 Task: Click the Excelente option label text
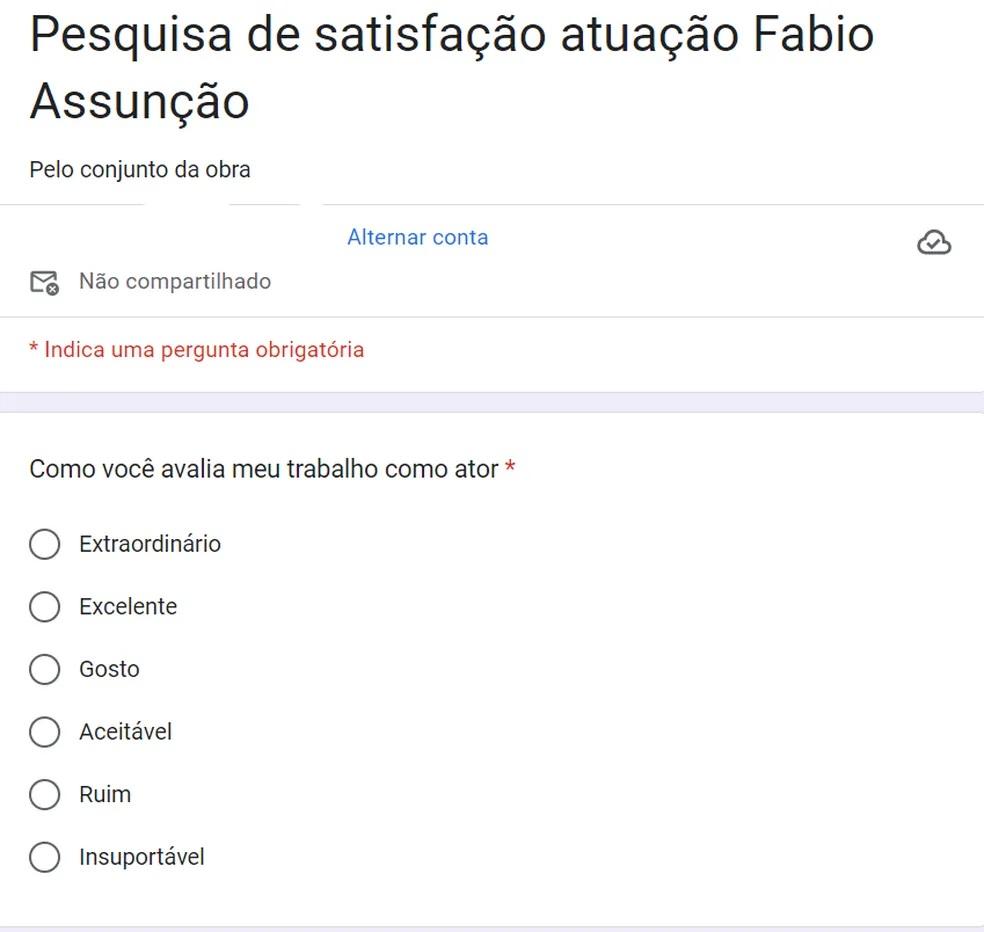(x=128, y=606)
